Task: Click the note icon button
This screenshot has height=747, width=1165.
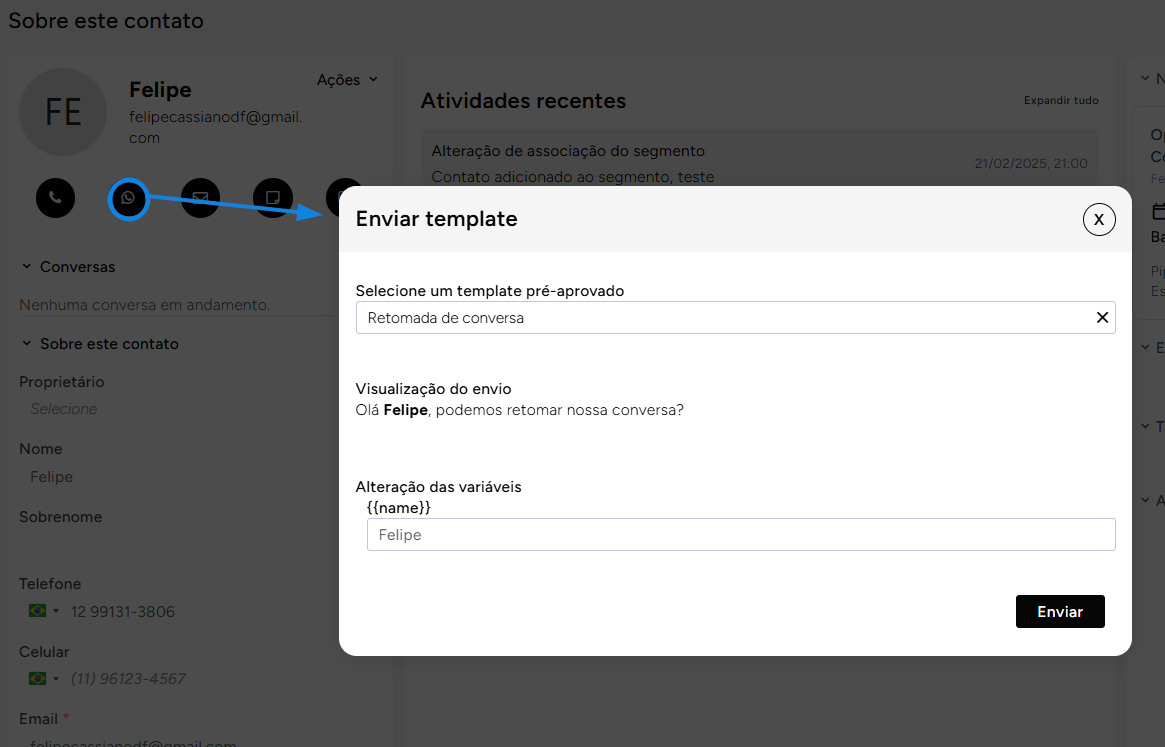Action: pos(272,198)
